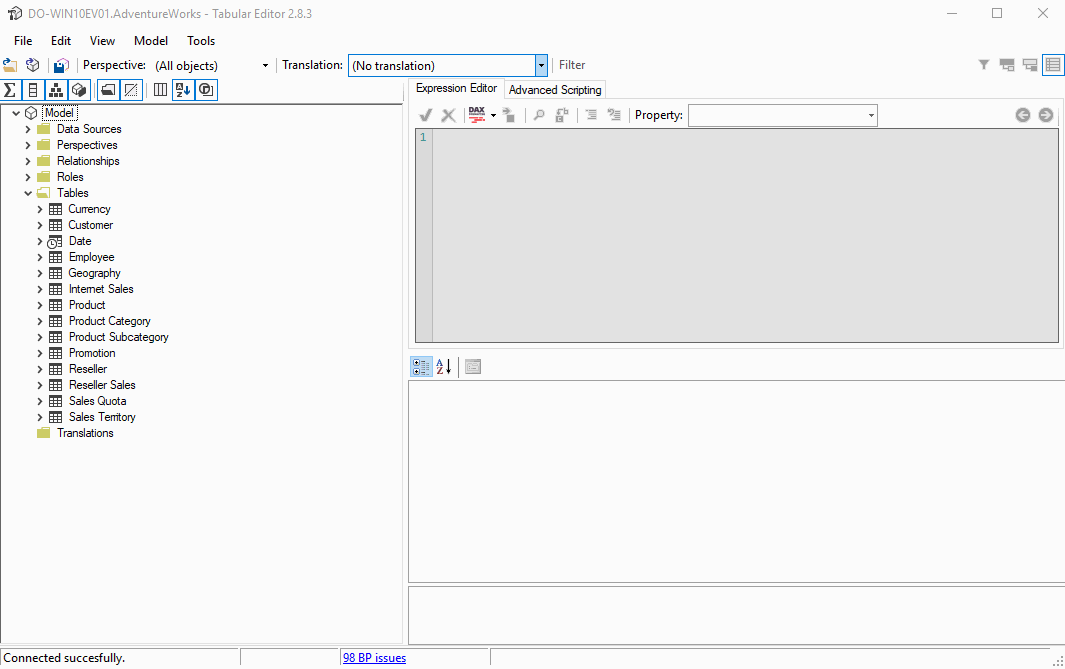Screen dimensions: 1065x669
Task: Select the Show Measures filter icon
Action: [x=10, y=89]
